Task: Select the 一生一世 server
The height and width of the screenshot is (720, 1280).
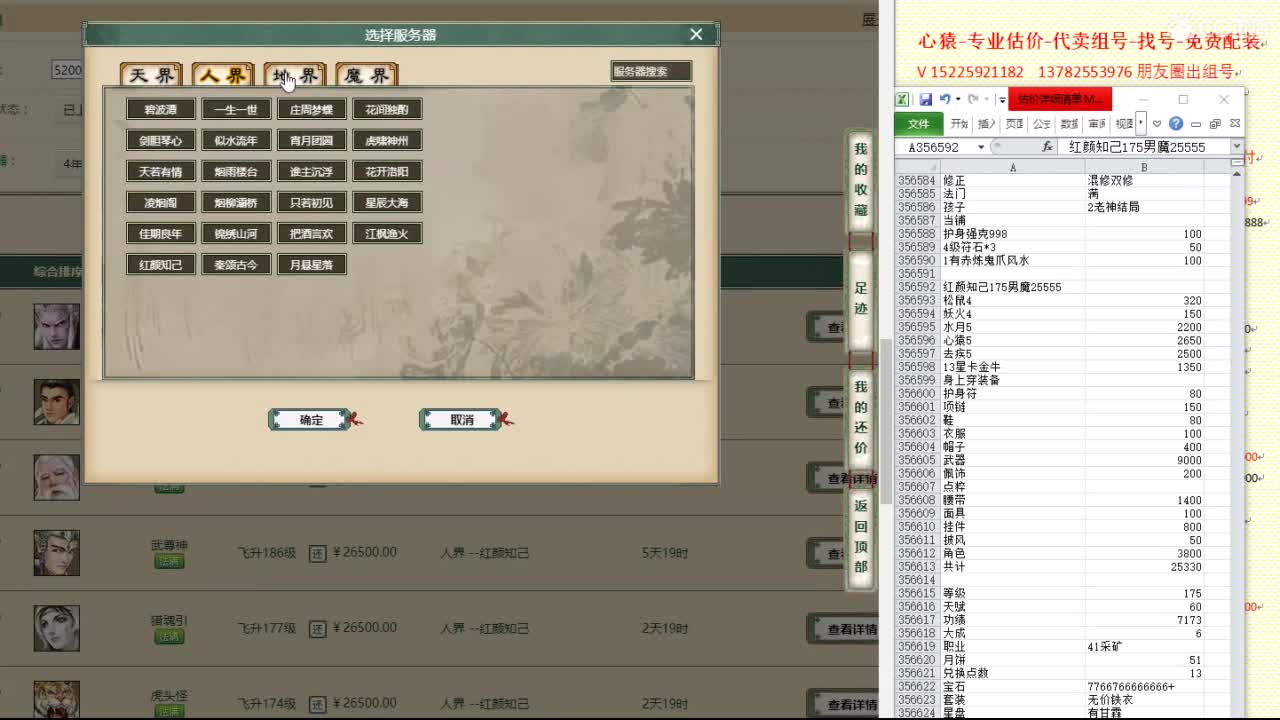Action: point(236,109)
